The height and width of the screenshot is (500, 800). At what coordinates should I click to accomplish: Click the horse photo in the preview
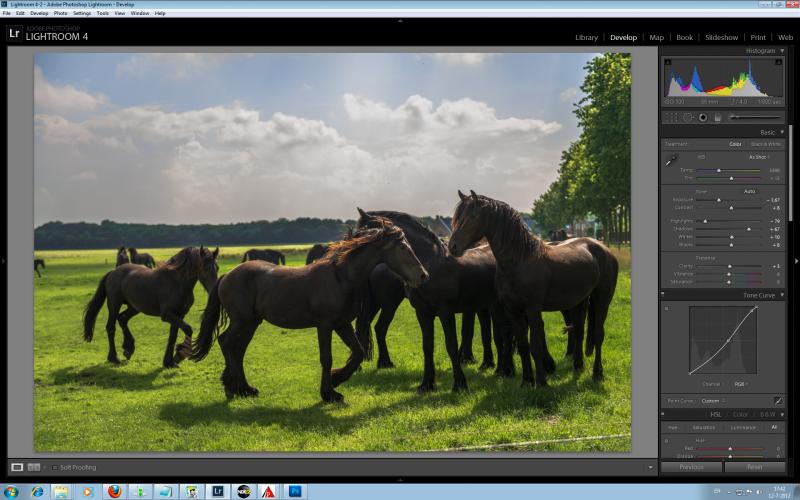click(332, 252)
